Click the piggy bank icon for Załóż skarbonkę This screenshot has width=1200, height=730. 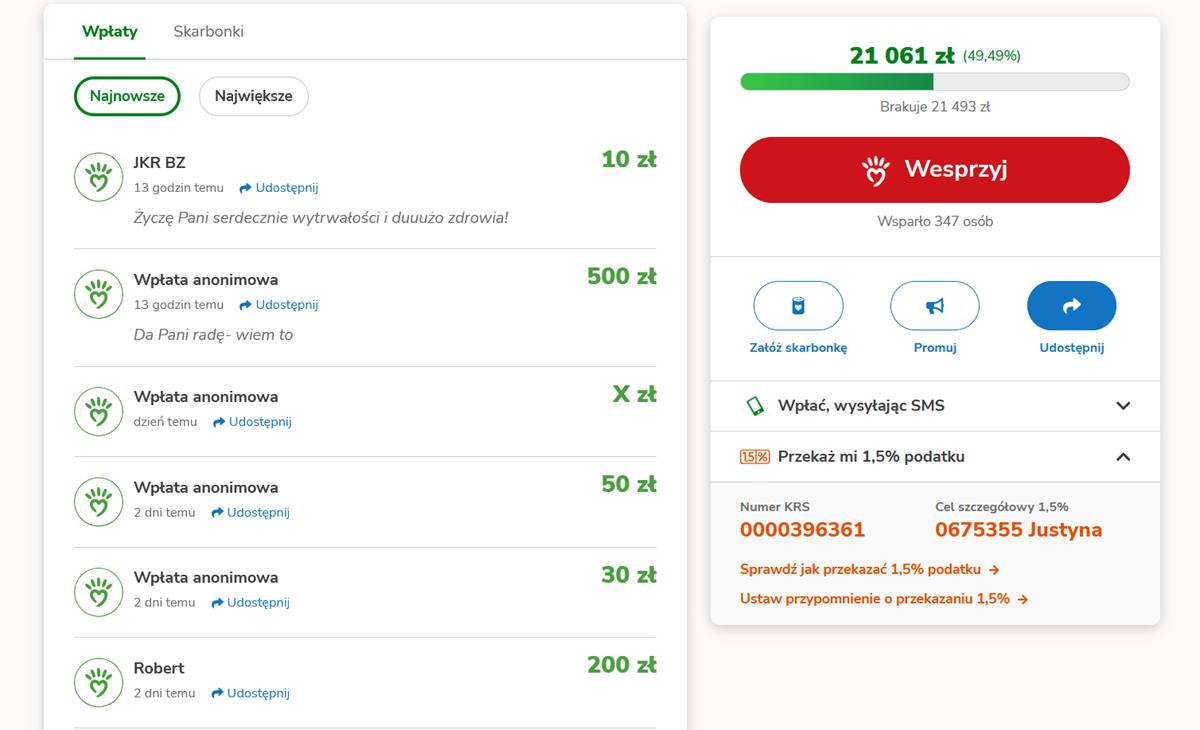tap(798, 306)
